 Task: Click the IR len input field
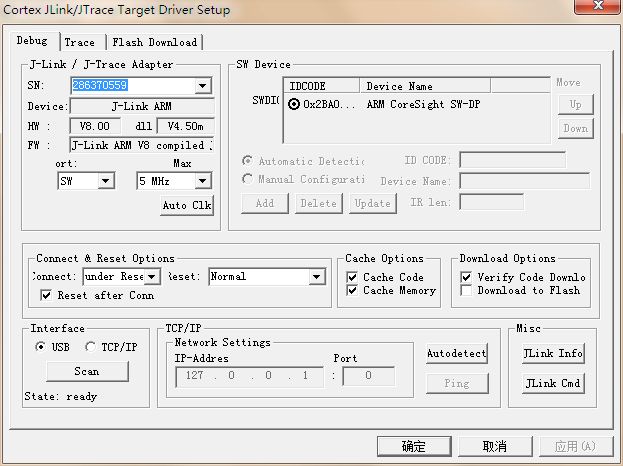coord(491,202)
